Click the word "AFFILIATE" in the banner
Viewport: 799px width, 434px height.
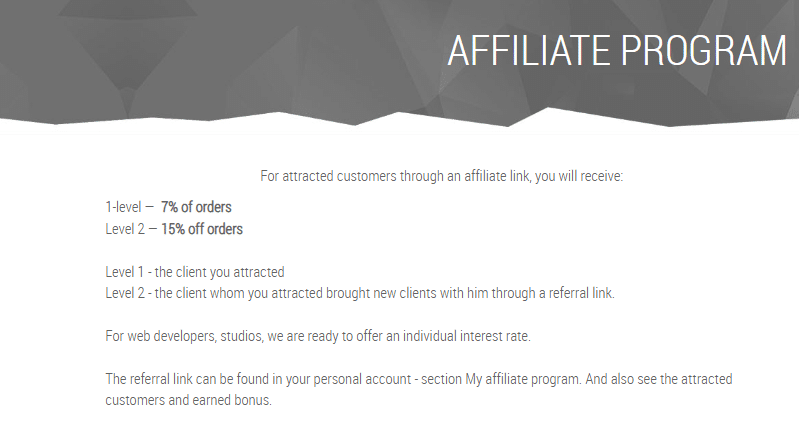[x=529, y=50]
